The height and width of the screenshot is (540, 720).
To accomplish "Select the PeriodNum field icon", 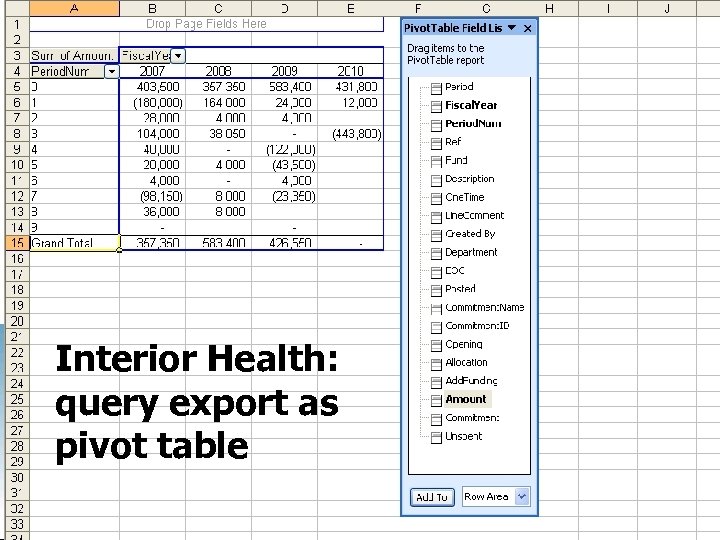I will (436, 125).
